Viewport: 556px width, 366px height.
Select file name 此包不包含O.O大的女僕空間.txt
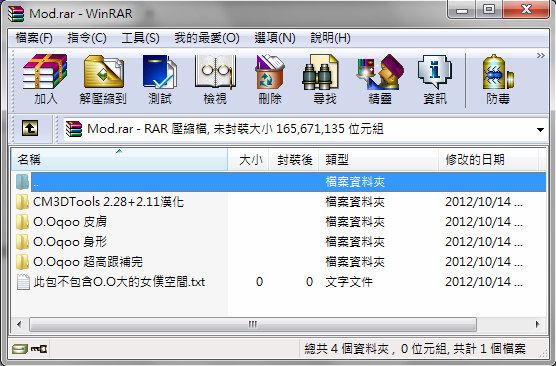pos(119,282)
